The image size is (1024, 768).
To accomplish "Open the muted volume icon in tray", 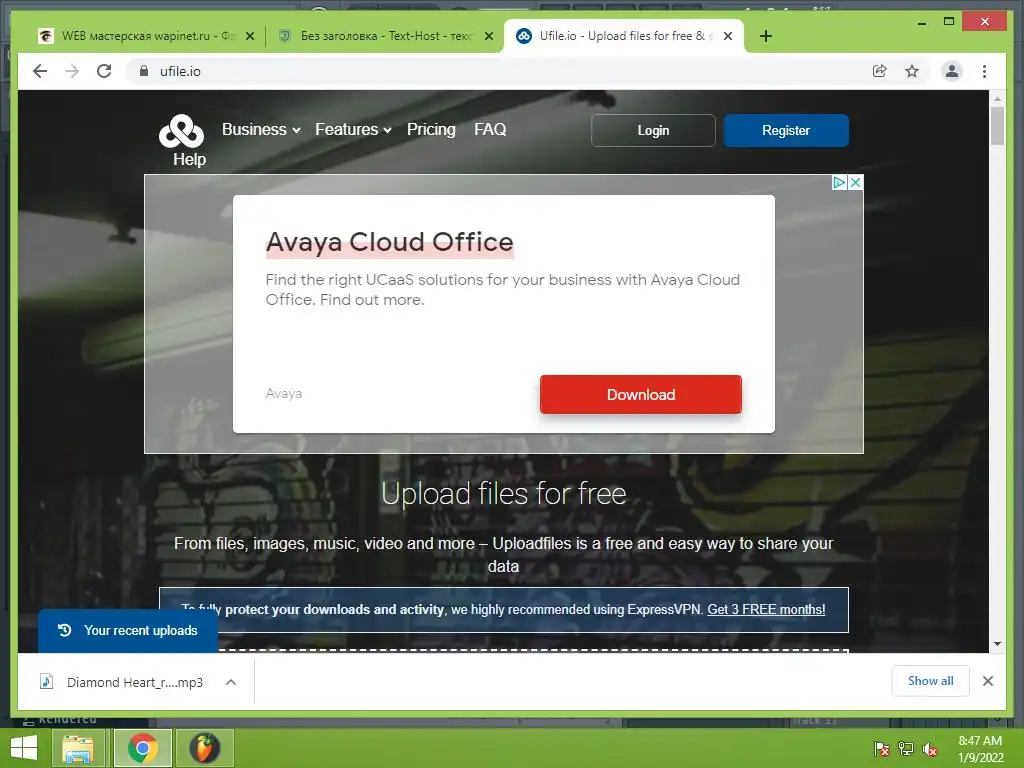I will click(x=930, y=749).
